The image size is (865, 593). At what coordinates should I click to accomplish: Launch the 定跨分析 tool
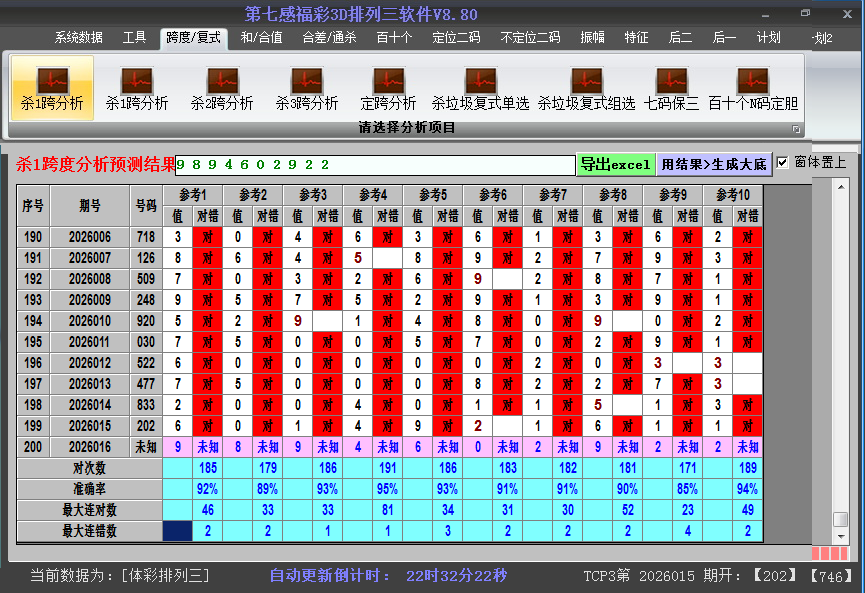pyautogui.click(x=390, y=88)
